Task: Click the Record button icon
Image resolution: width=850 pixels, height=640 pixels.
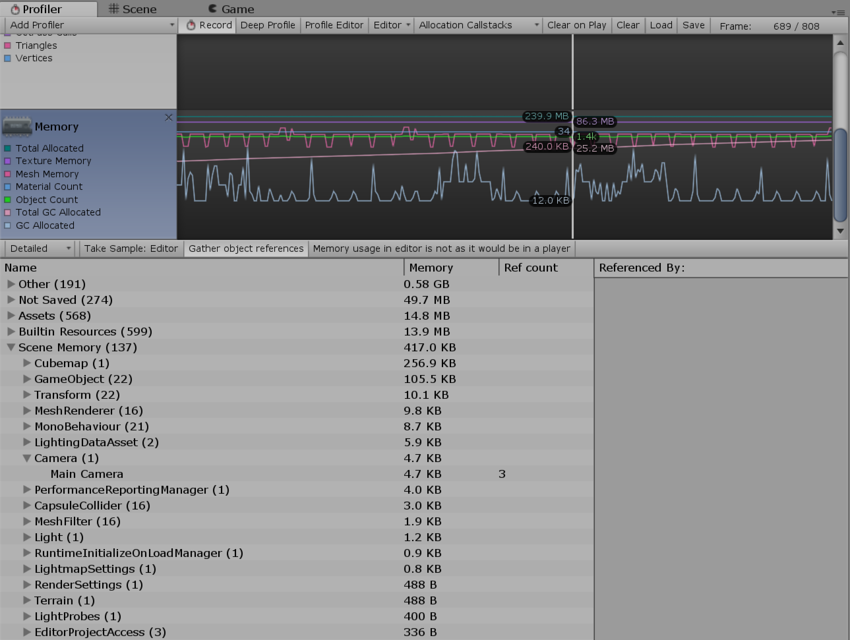Action: (192, 25)
